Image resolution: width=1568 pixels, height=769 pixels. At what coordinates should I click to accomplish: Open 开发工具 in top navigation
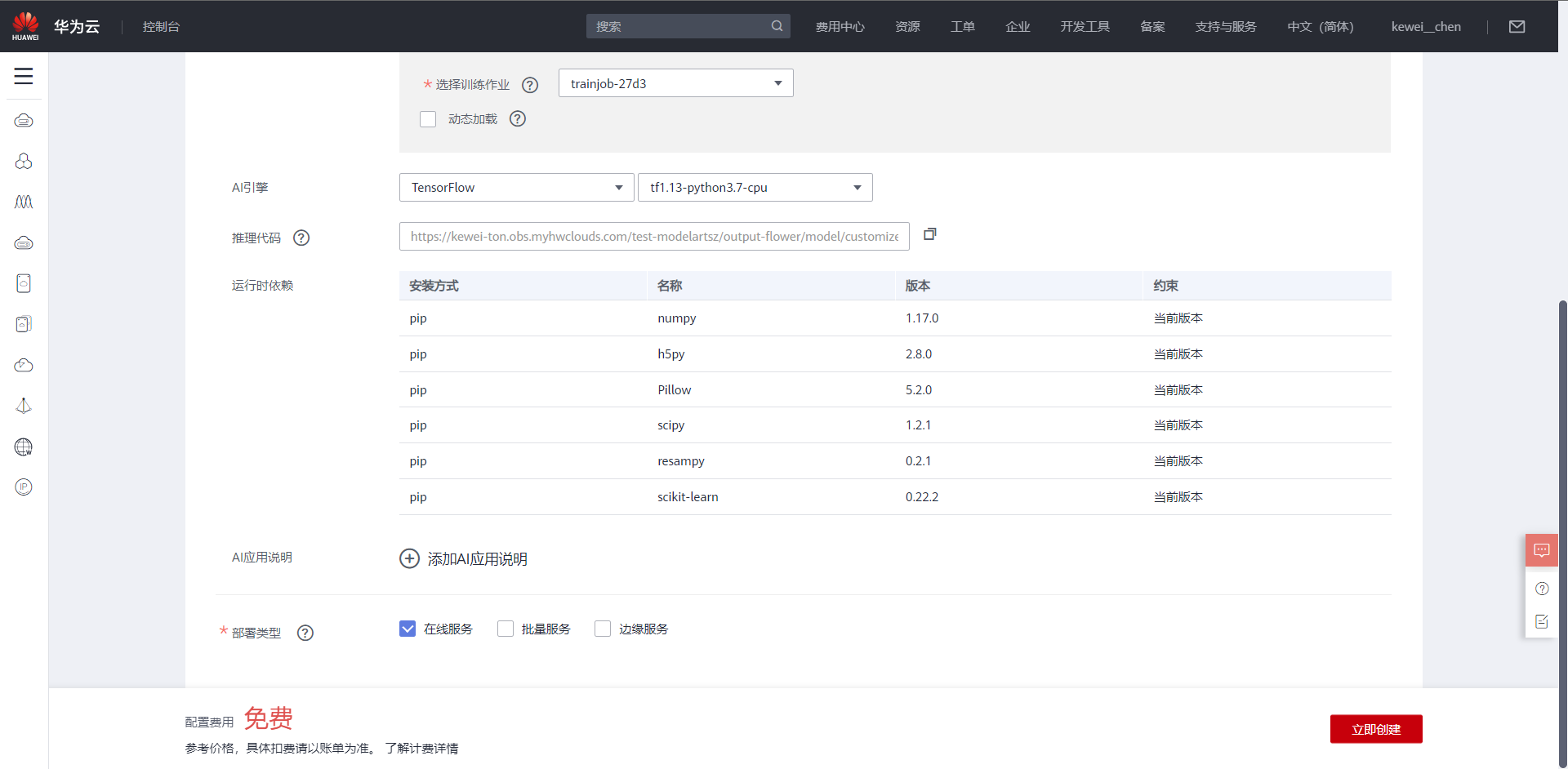point(1085,26)
